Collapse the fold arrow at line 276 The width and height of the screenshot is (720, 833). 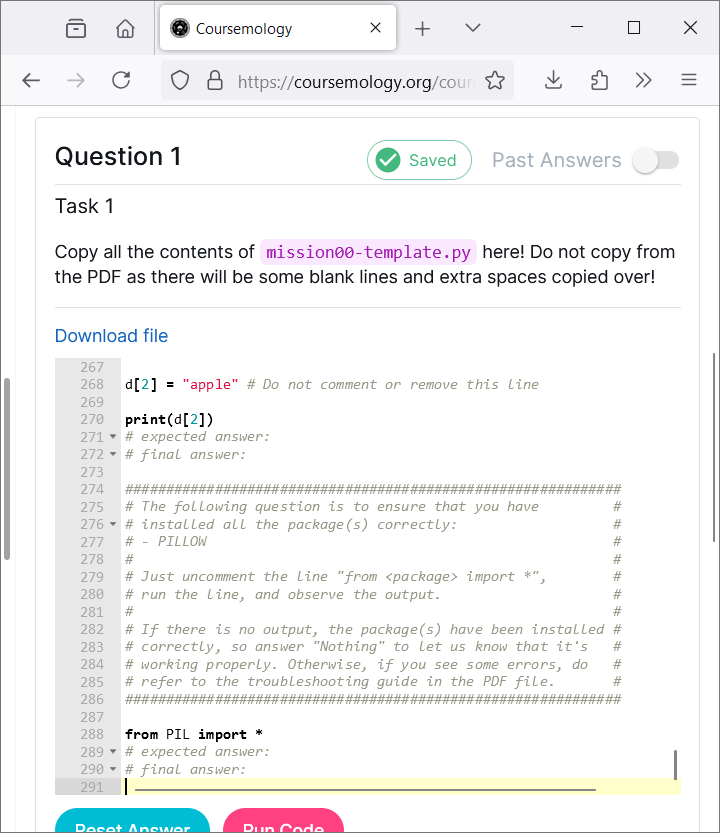tap(113, 525)
